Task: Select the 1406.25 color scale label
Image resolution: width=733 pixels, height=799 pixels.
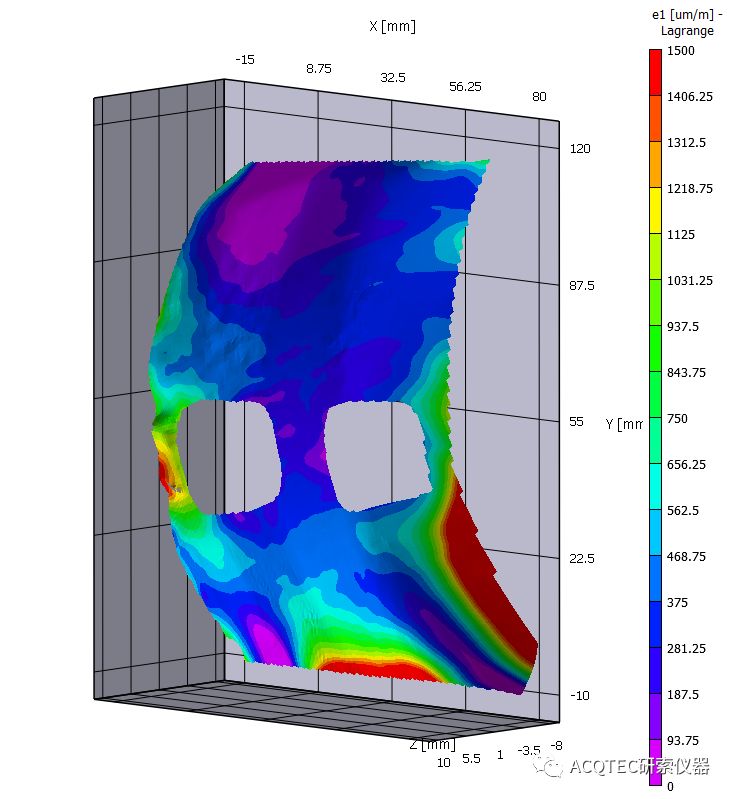Action: click(x=690, y=97)
